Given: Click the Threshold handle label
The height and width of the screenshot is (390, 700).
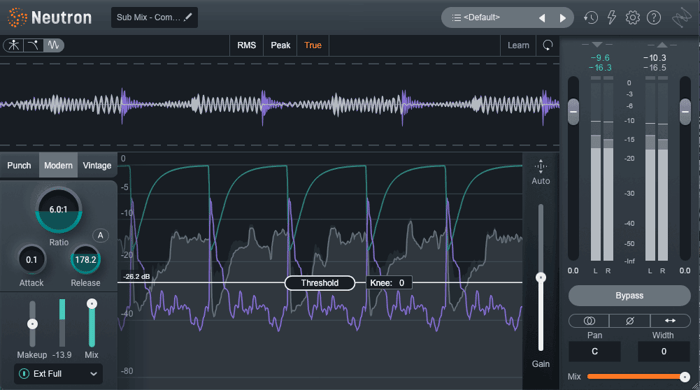Looking at the screenshot, I should (320, 283).
